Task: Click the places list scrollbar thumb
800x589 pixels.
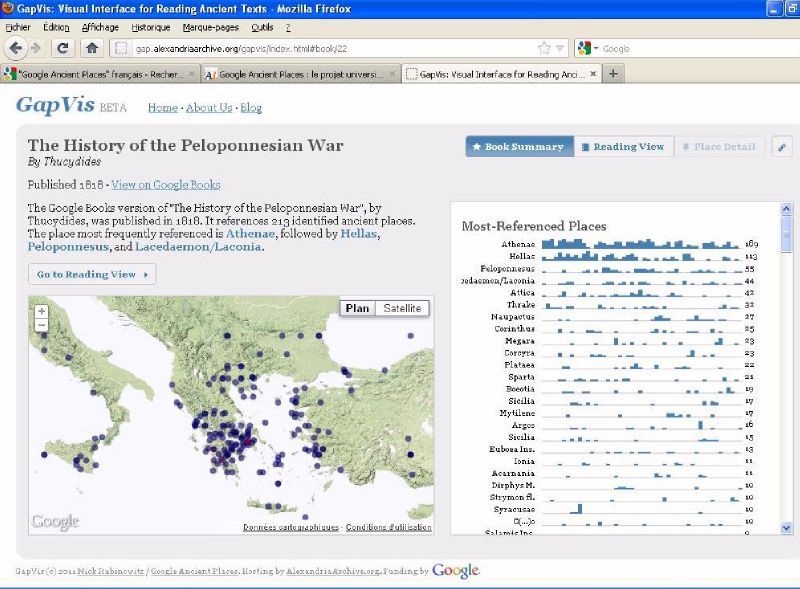Action: pyautogui.click(x=786, y=233)
